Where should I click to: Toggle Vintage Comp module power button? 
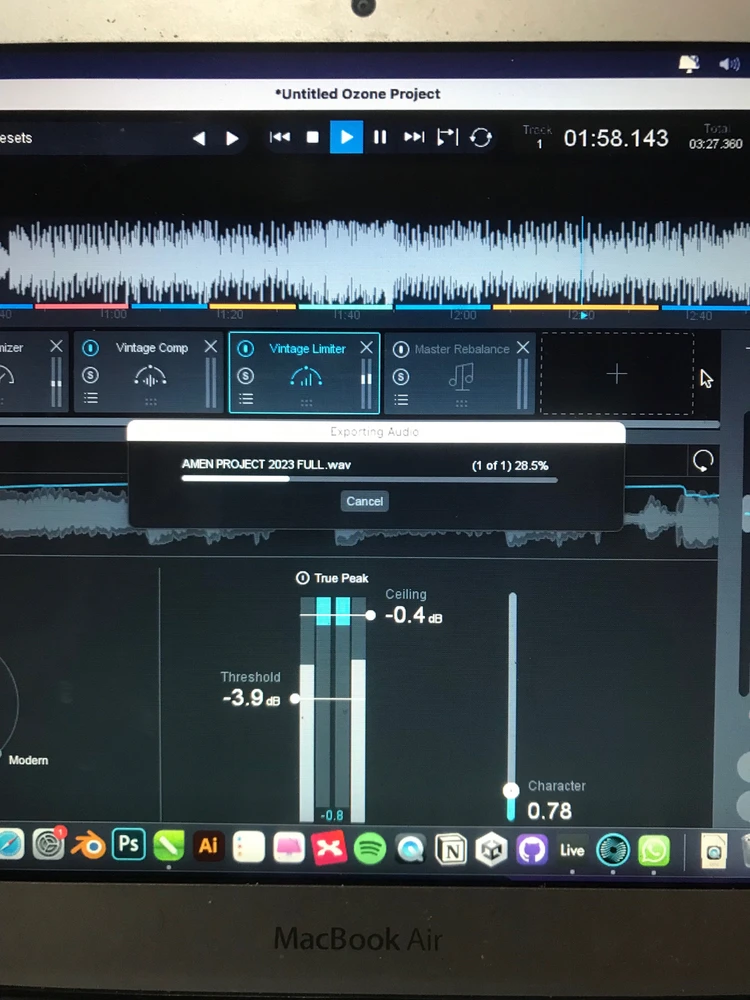pos(91,348)
